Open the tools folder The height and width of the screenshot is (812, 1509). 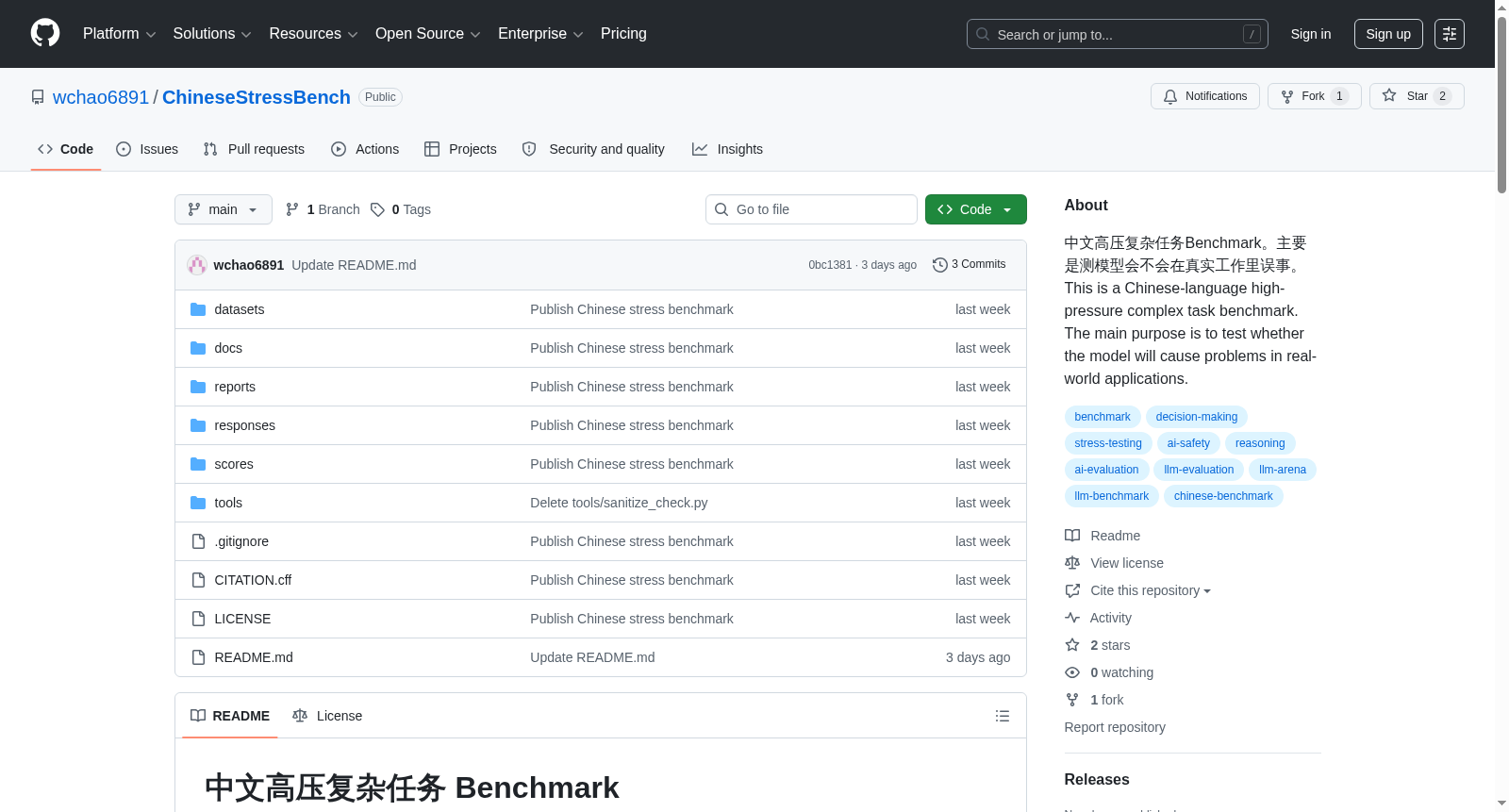tap(228, 503)
